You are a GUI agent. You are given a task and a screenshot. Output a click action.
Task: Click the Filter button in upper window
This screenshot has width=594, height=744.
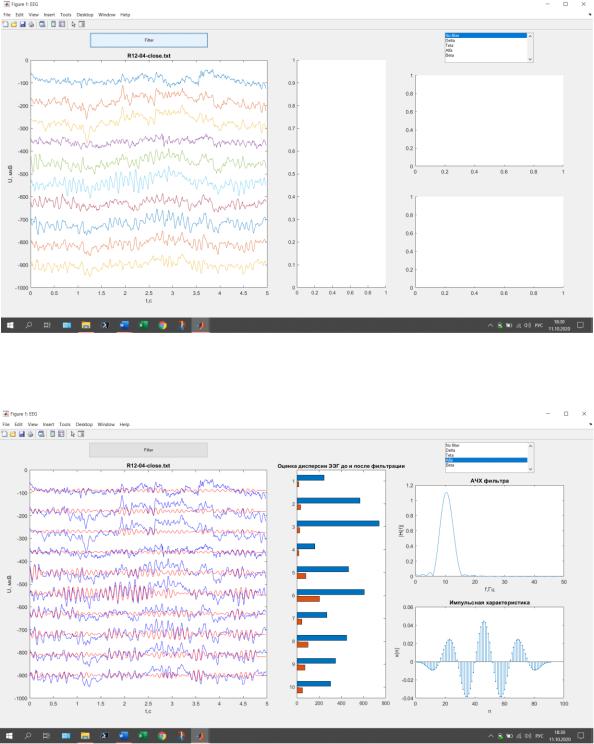coord(149,40)
